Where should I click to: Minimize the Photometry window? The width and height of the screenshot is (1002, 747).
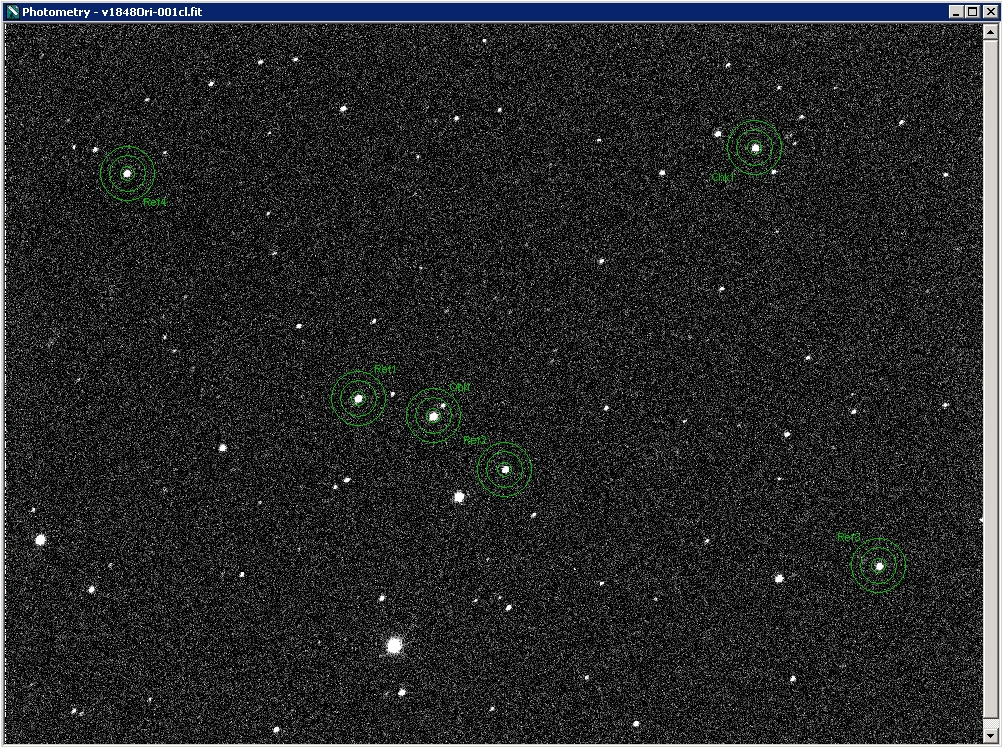(957, 11)
